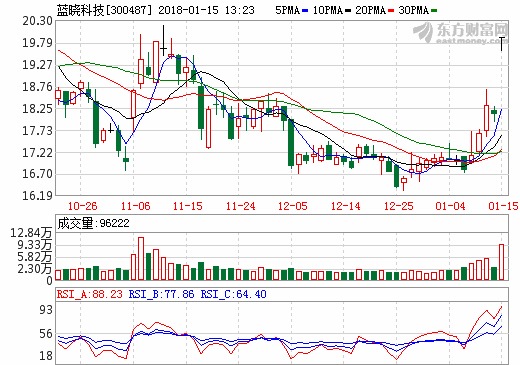Click the 9.33万 volume axis label
The width and height of the screenshot is (520, 365).
tap(35, 245)
